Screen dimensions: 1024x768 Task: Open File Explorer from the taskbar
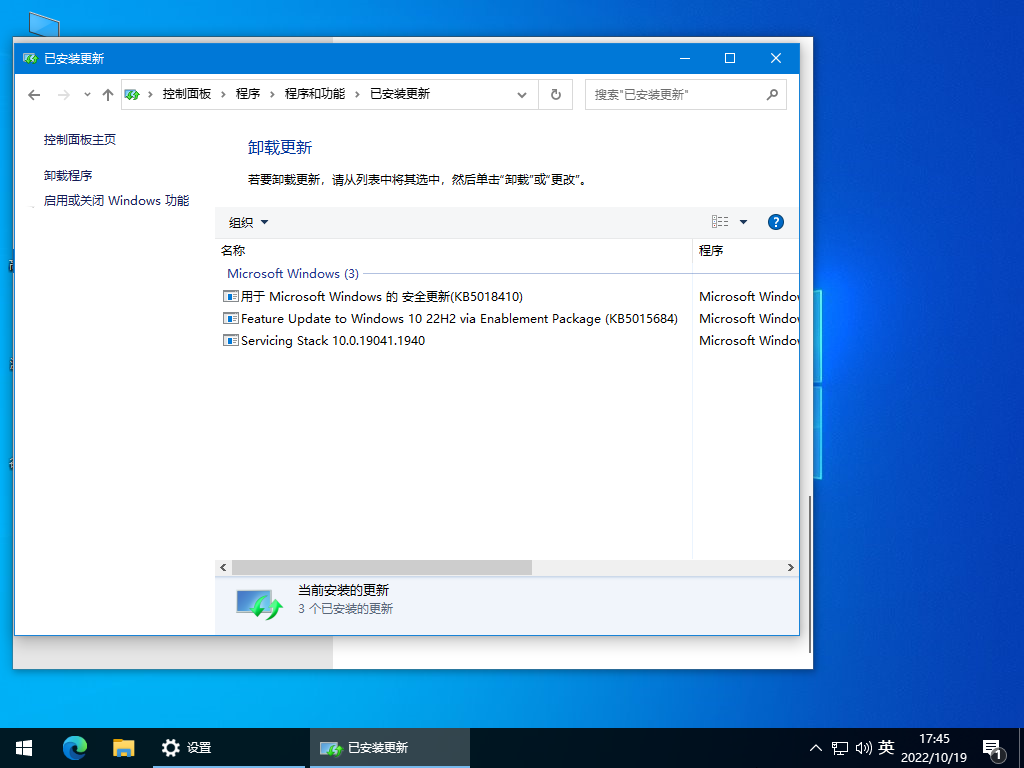point(124,747)
